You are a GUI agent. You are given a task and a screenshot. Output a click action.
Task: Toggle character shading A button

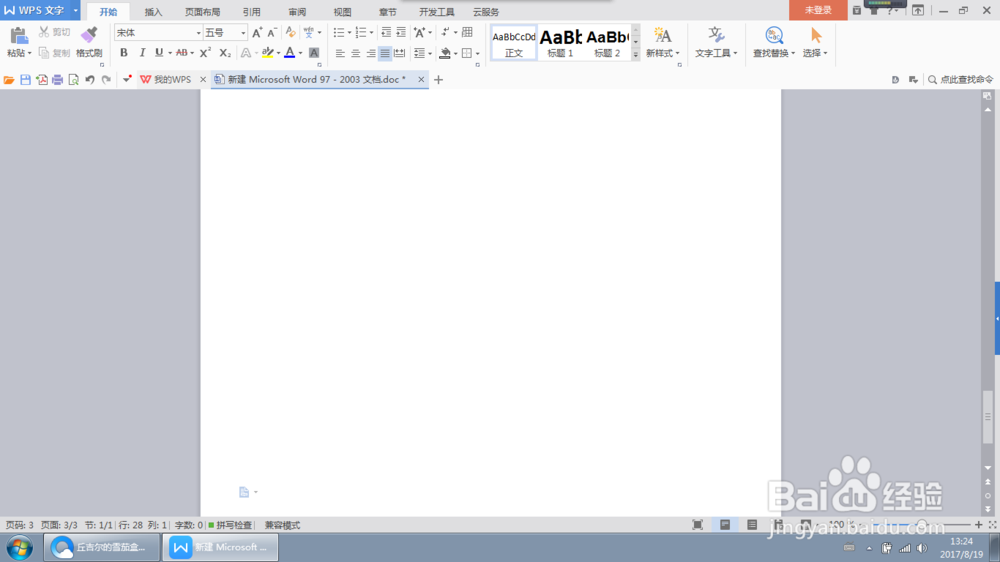[314, 53]
